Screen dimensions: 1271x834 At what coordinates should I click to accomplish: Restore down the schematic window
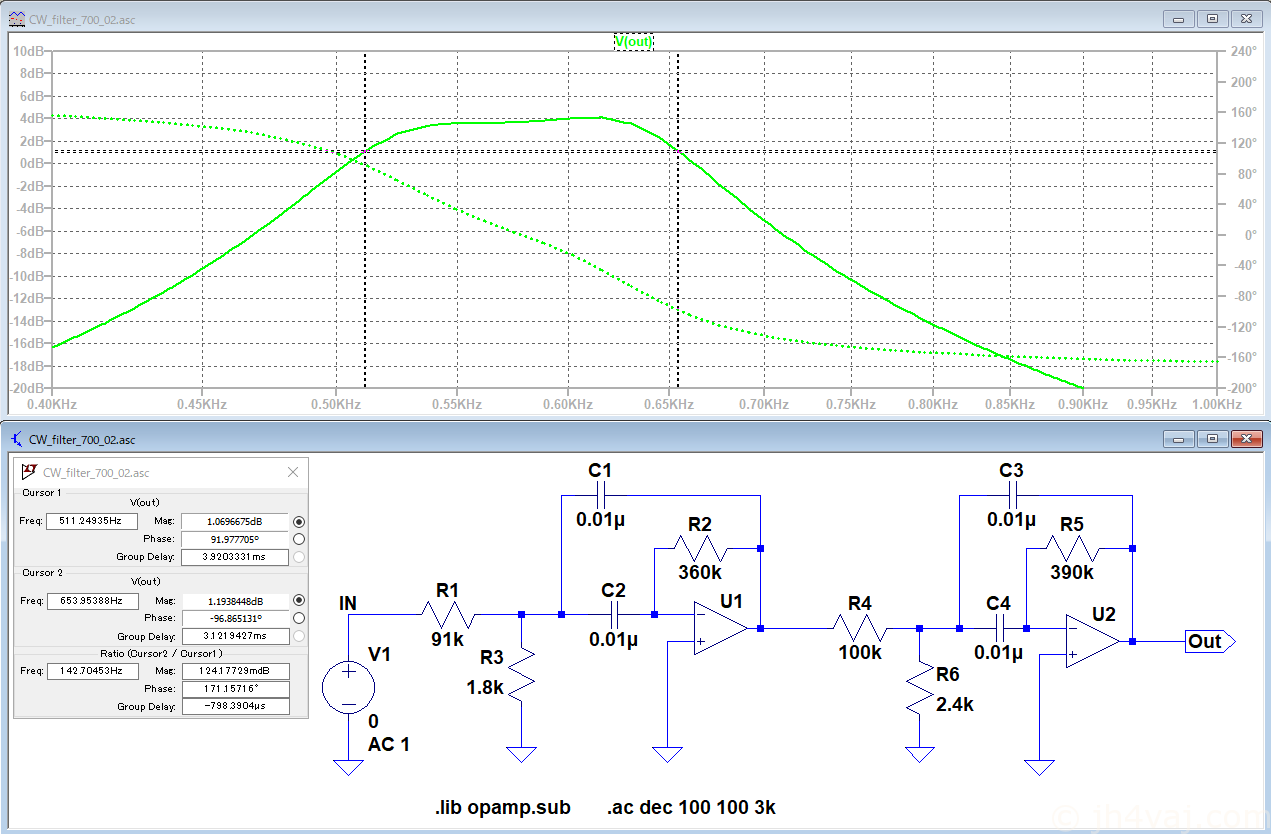click(1212, 439)
